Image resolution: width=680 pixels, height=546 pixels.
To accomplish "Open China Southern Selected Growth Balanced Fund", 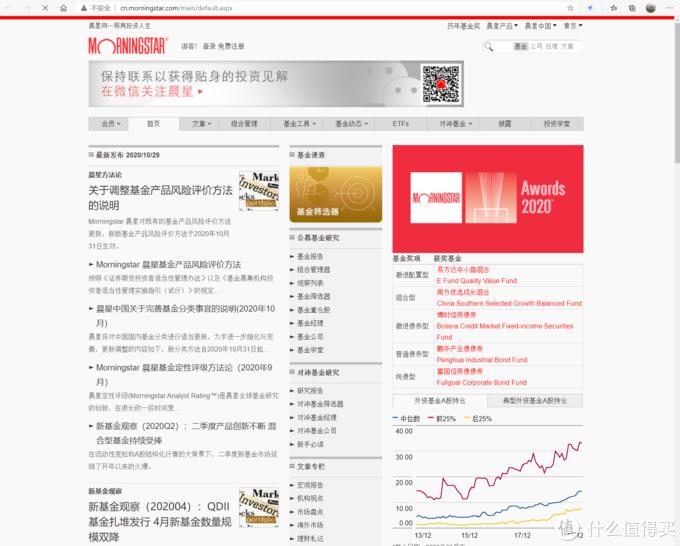I will coord(509,303).
